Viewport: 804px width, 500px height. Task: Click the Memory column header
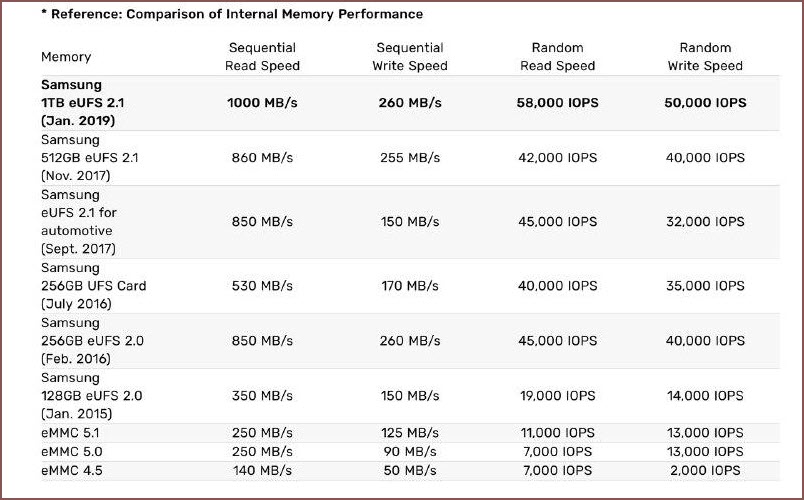tap(66, 57)
